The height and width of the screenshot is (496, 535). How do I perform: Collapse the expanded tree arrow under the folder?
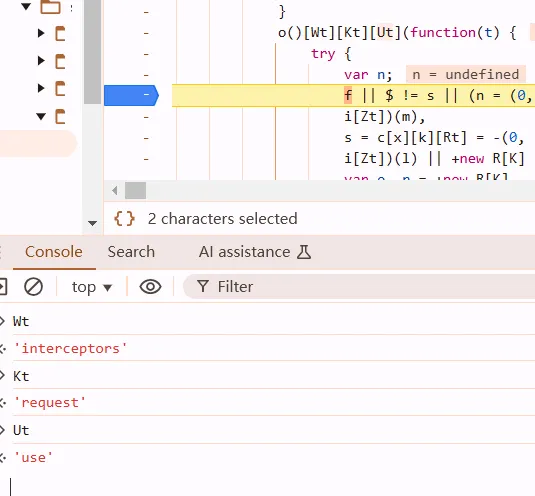tap(41, 116)
